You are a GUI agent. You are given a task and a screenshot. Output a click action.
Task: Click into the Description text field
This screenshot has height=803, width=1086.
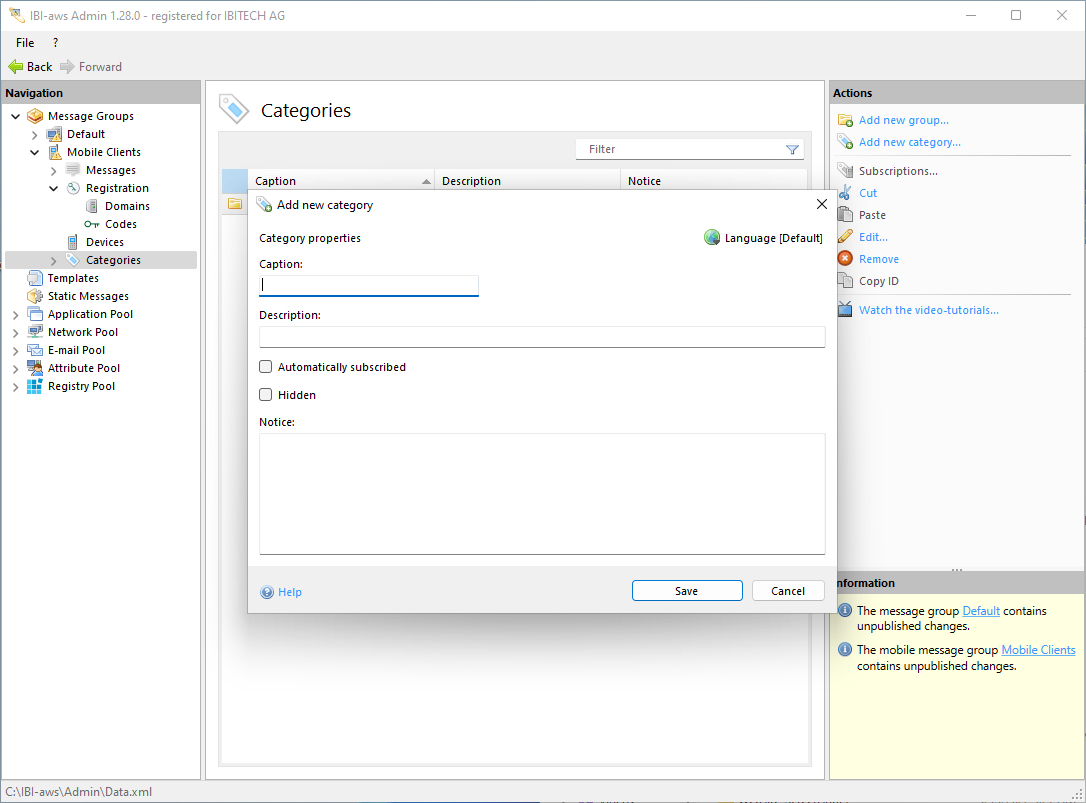pos(541,337)
